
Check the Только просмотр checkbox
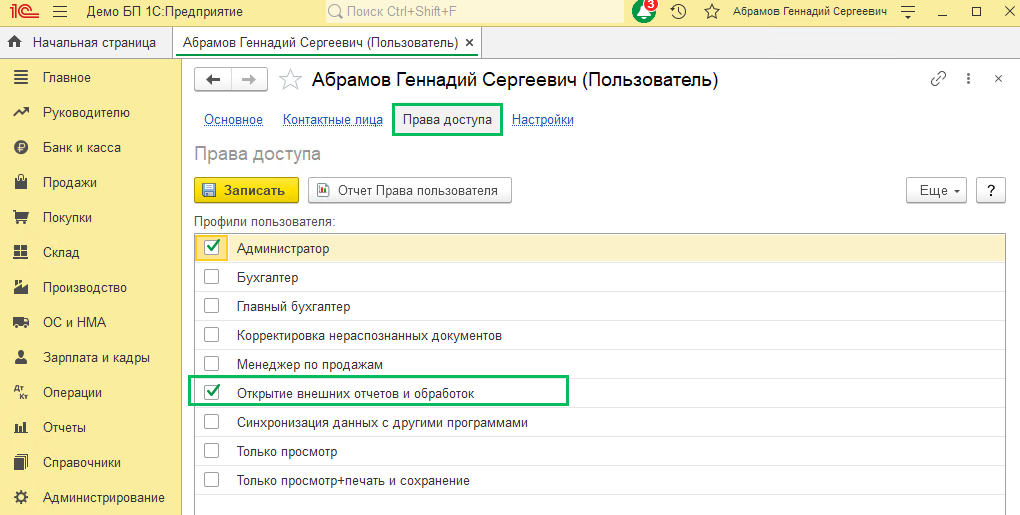(211, 451)
